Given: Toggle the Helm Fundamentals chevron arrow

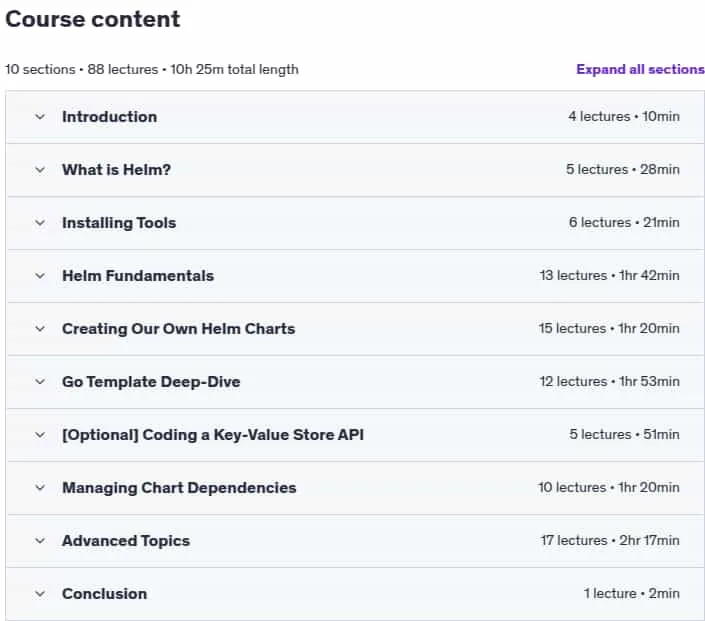Looking at the screenshot, I should 40,276.
